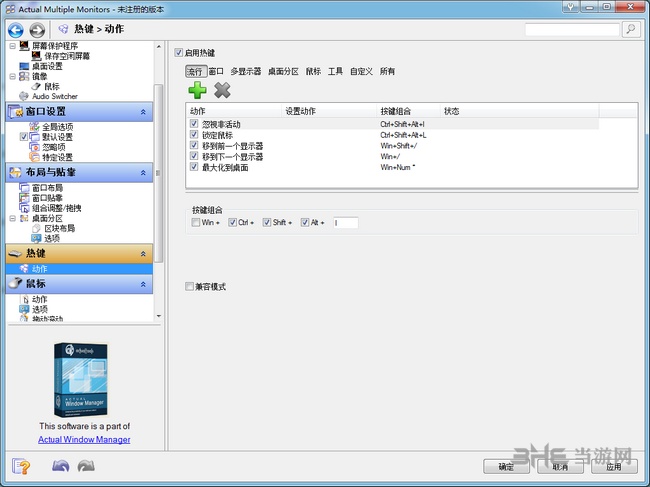Open Actual Window Manager link
The height and width of the screenshot is (487, 650).
pos(84,439)
